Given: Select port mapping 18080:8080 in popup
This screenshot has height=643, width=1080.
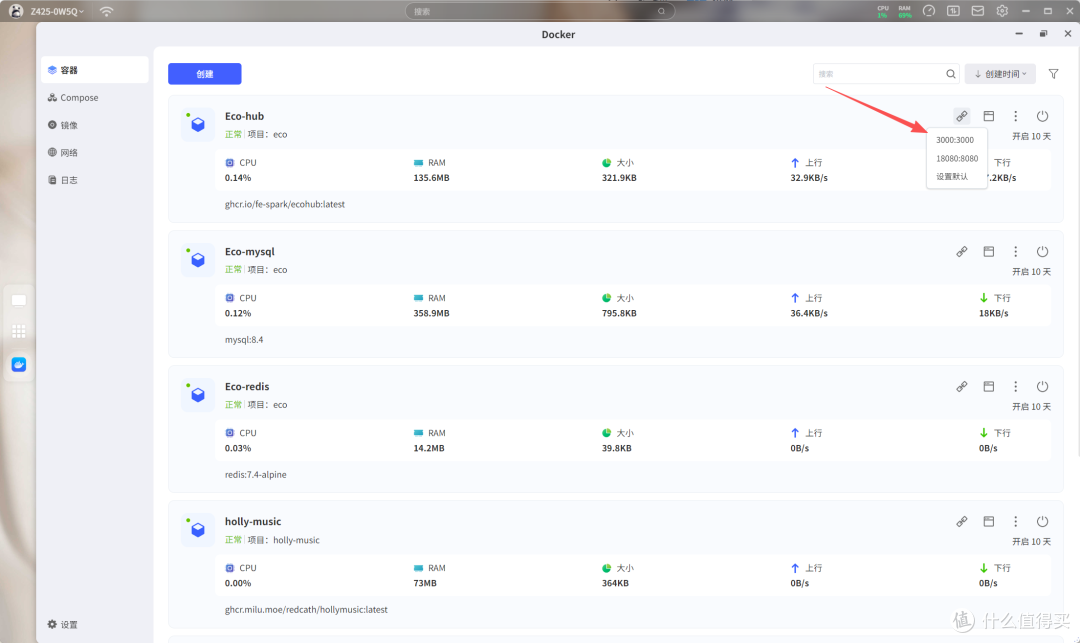Looking at the screenshot, I should (x=957, y=158).
